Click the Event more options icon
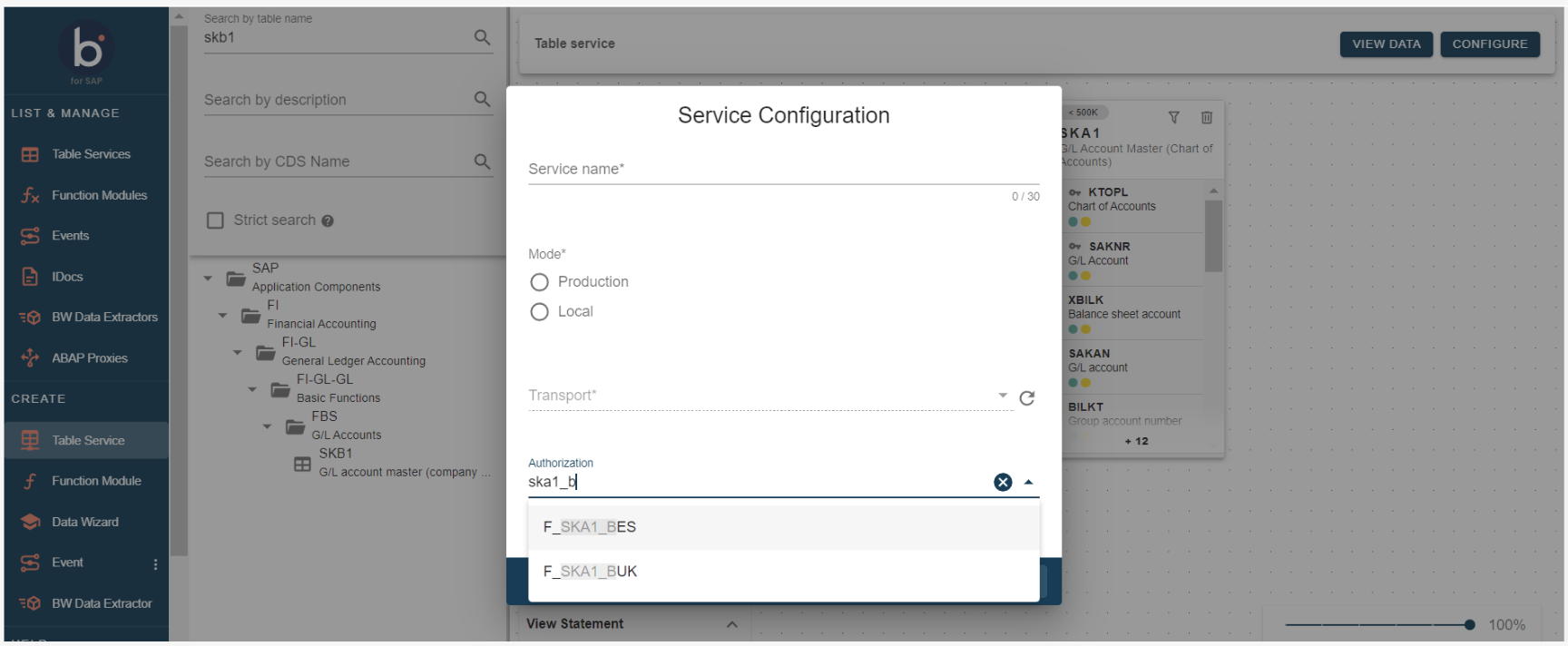The width and height of the screenshot is (1568, 646). pyautogui.click(x=155, y=564)
